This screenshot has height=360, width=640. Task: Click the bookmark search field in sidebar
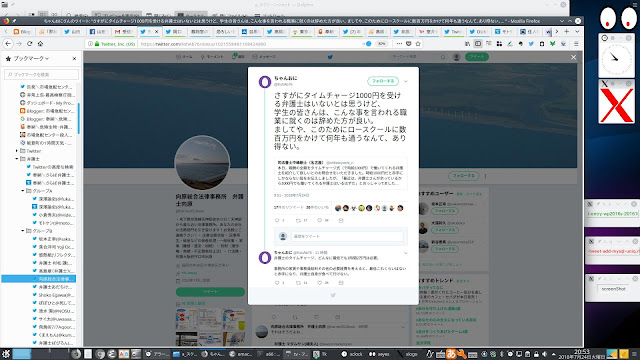click(41, 74)
